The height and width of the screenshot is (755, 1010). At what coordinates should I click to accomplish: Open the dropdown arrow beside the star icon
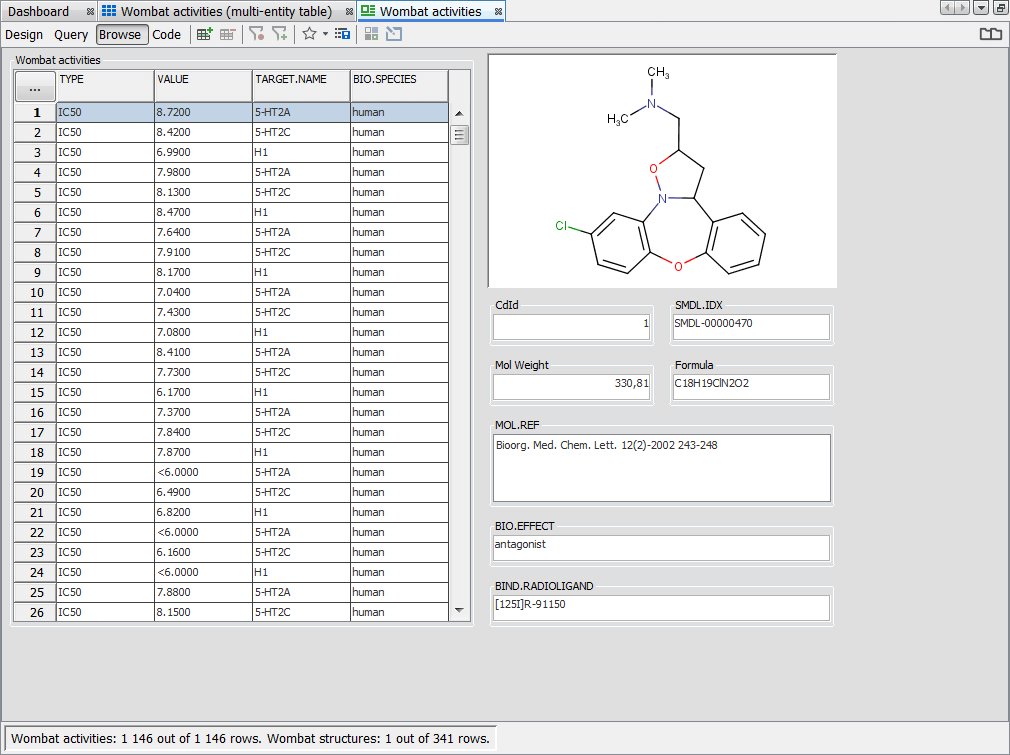tap(325, 34)
